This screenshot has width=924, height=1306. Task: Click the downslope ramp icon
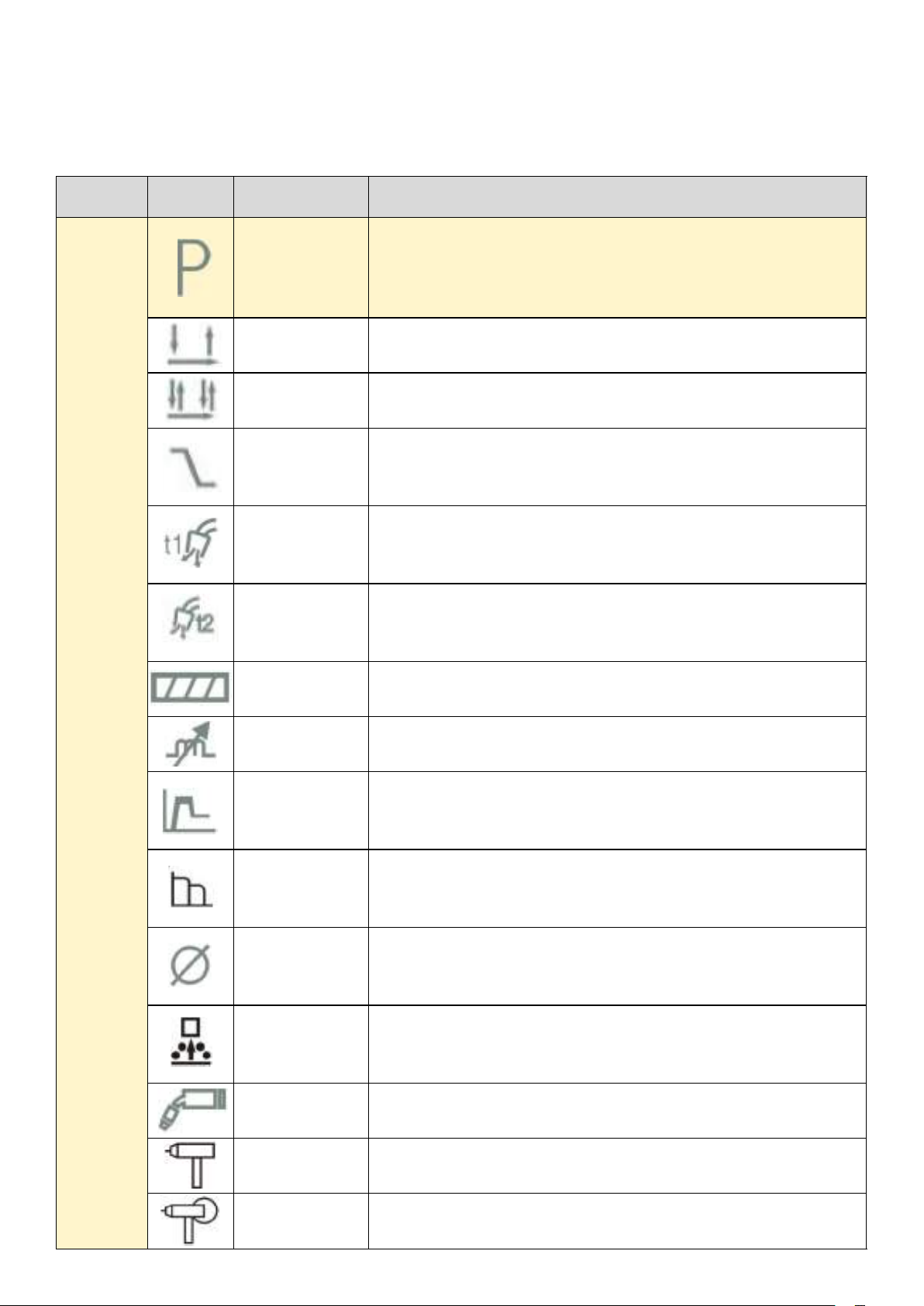click(x=192, y=467)
